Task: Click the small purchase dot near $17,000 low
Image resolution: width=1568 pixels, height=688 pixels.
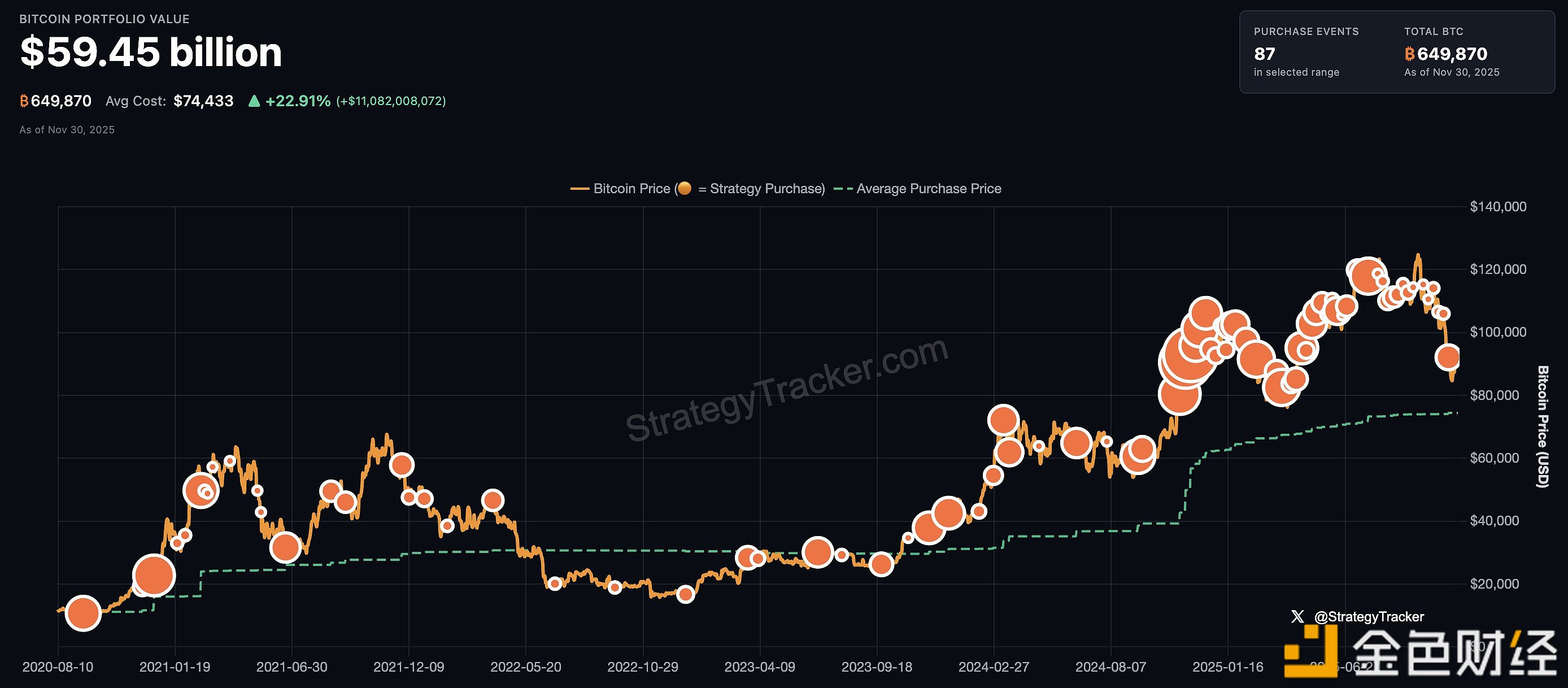Action: click(685, 594)
